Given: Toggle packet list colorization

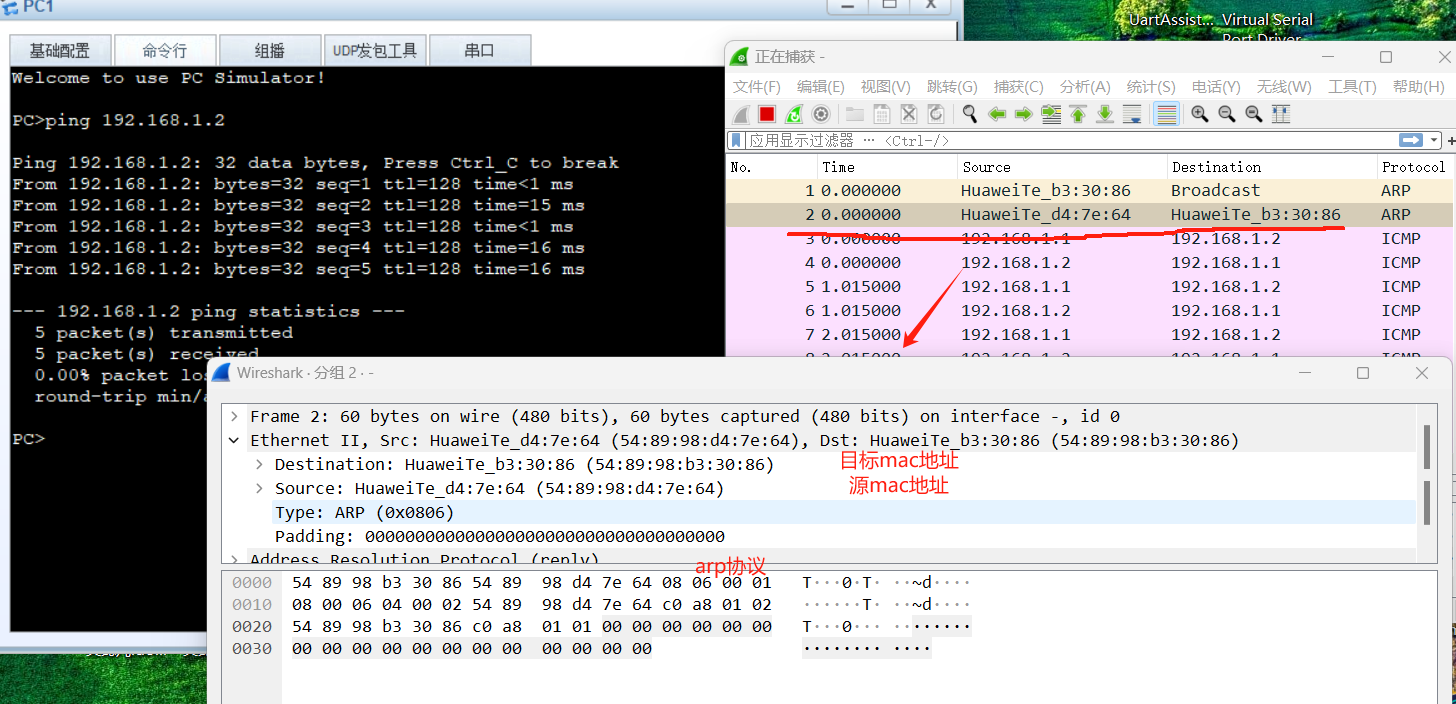Looking at the screenshot, I should [1166, 114].
